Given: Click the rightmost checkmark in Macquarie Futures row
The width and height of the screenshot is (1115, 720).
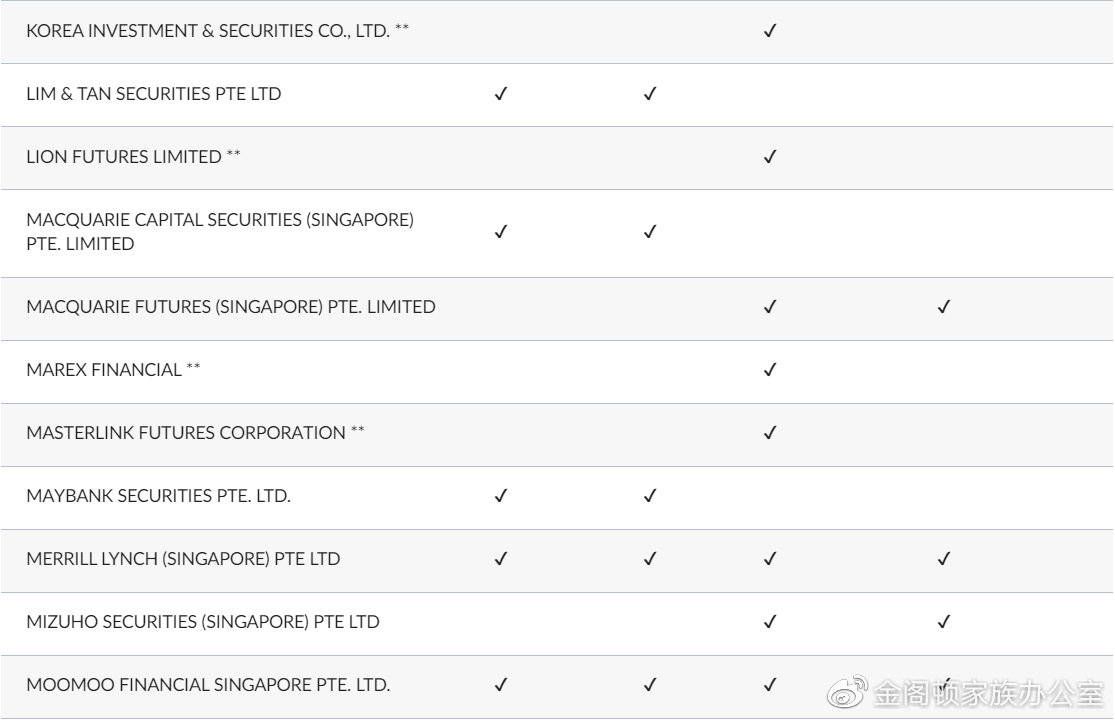Looking at the screenshot, I should pos(943,307).
